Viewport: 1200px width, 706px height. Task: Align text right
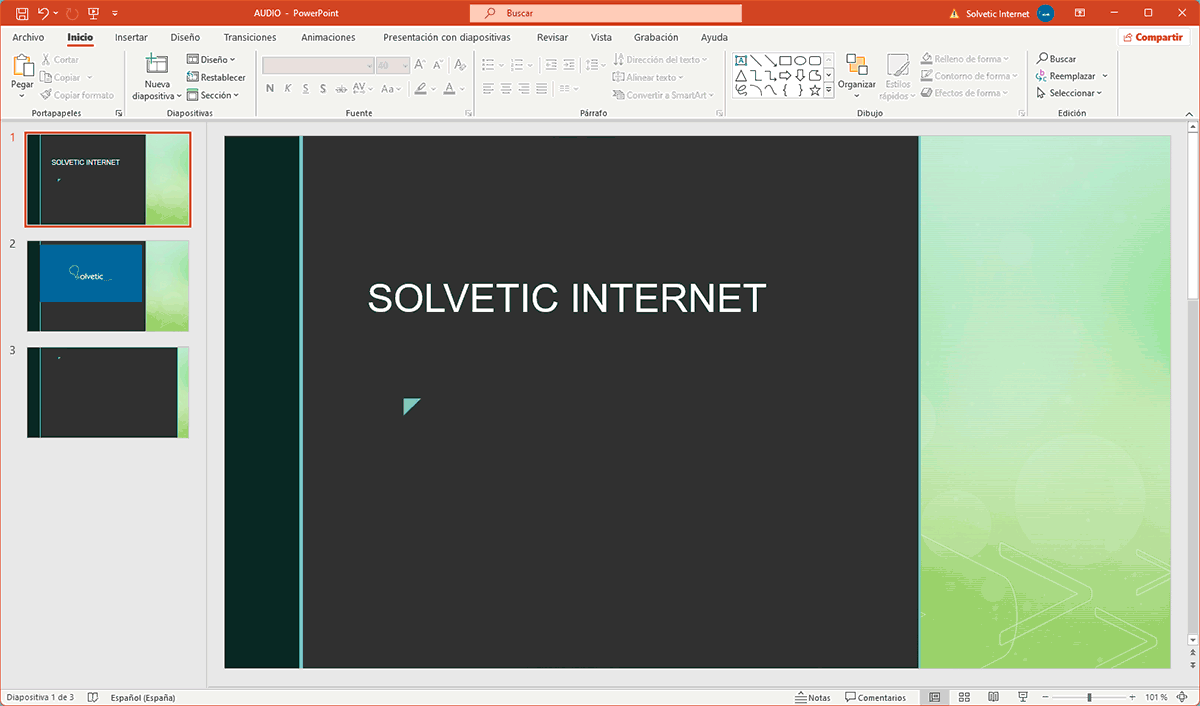525,89
